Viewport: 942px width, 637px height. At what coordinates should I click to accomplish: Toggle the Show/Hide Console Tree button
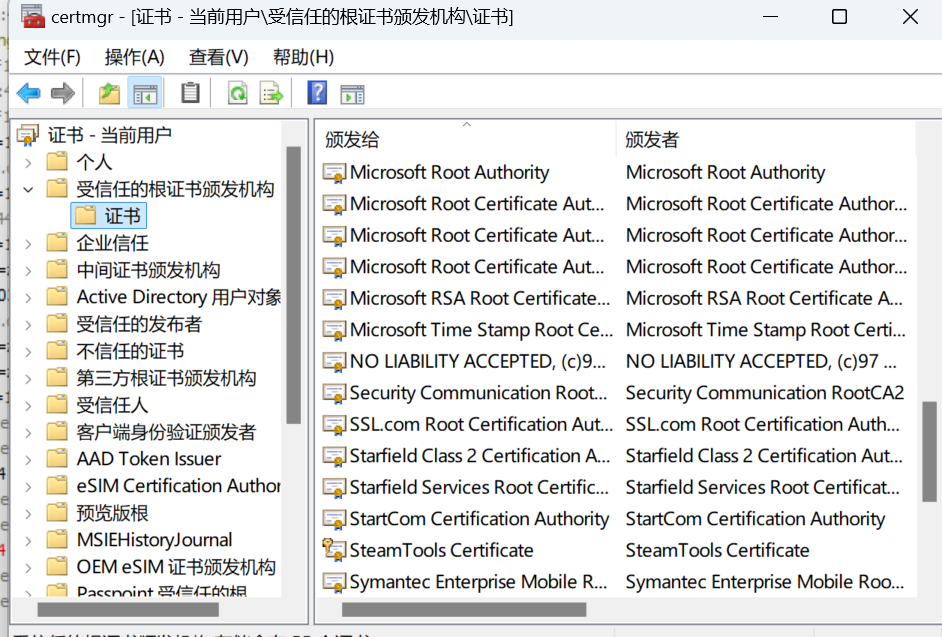click(145, 93)
